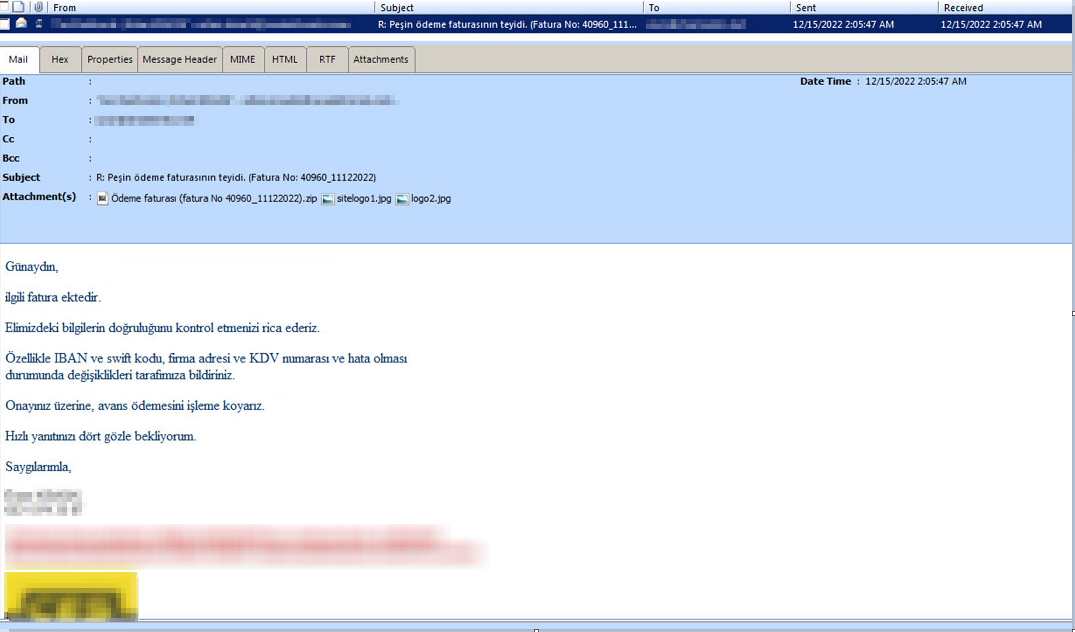Click the line 'Hızlı yanıtınızı dört gözle bekliyorum.'

pyautogui.click(x=101, y=436)
